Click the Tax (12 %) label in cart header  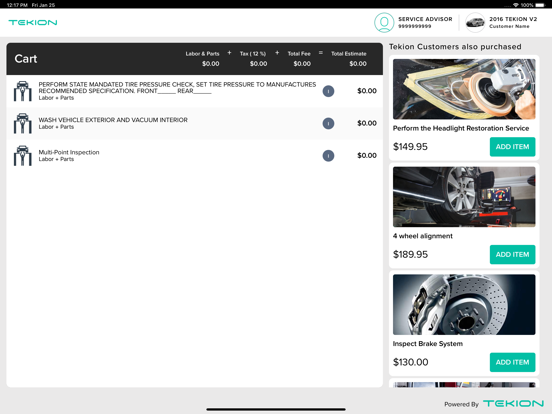point(253,54)
